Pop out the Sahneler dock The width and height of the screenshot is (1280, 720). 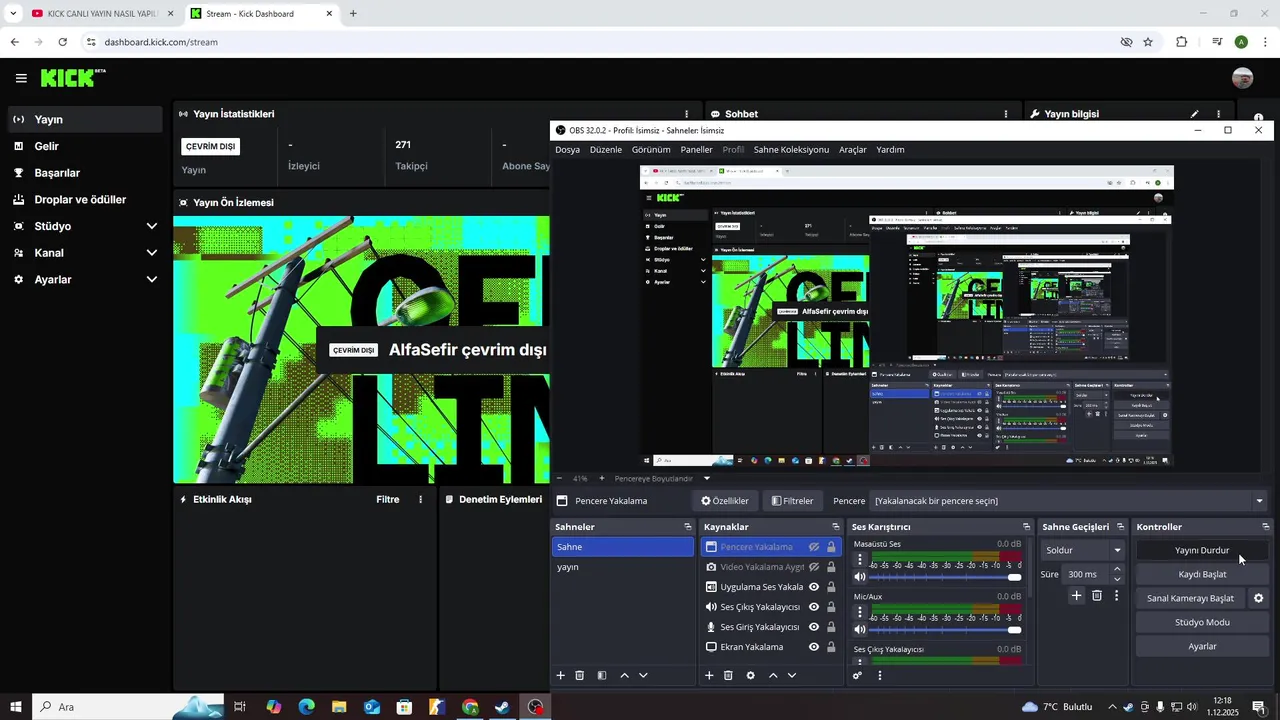[x=687, y=527]
